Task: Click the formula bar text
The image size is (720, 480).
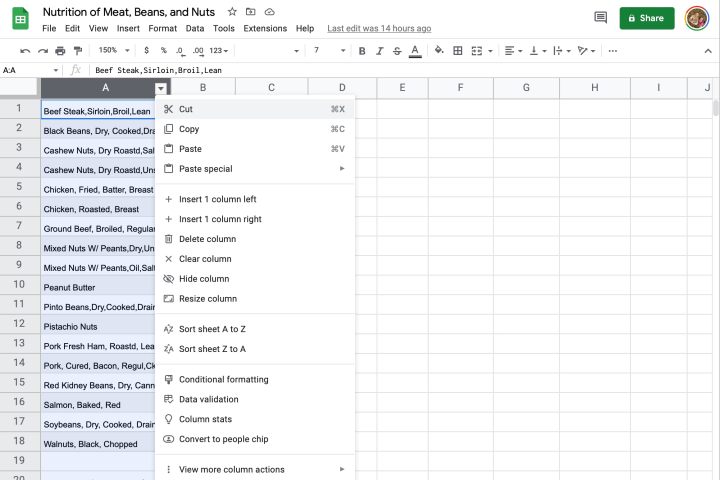Action: pos(158,70)
